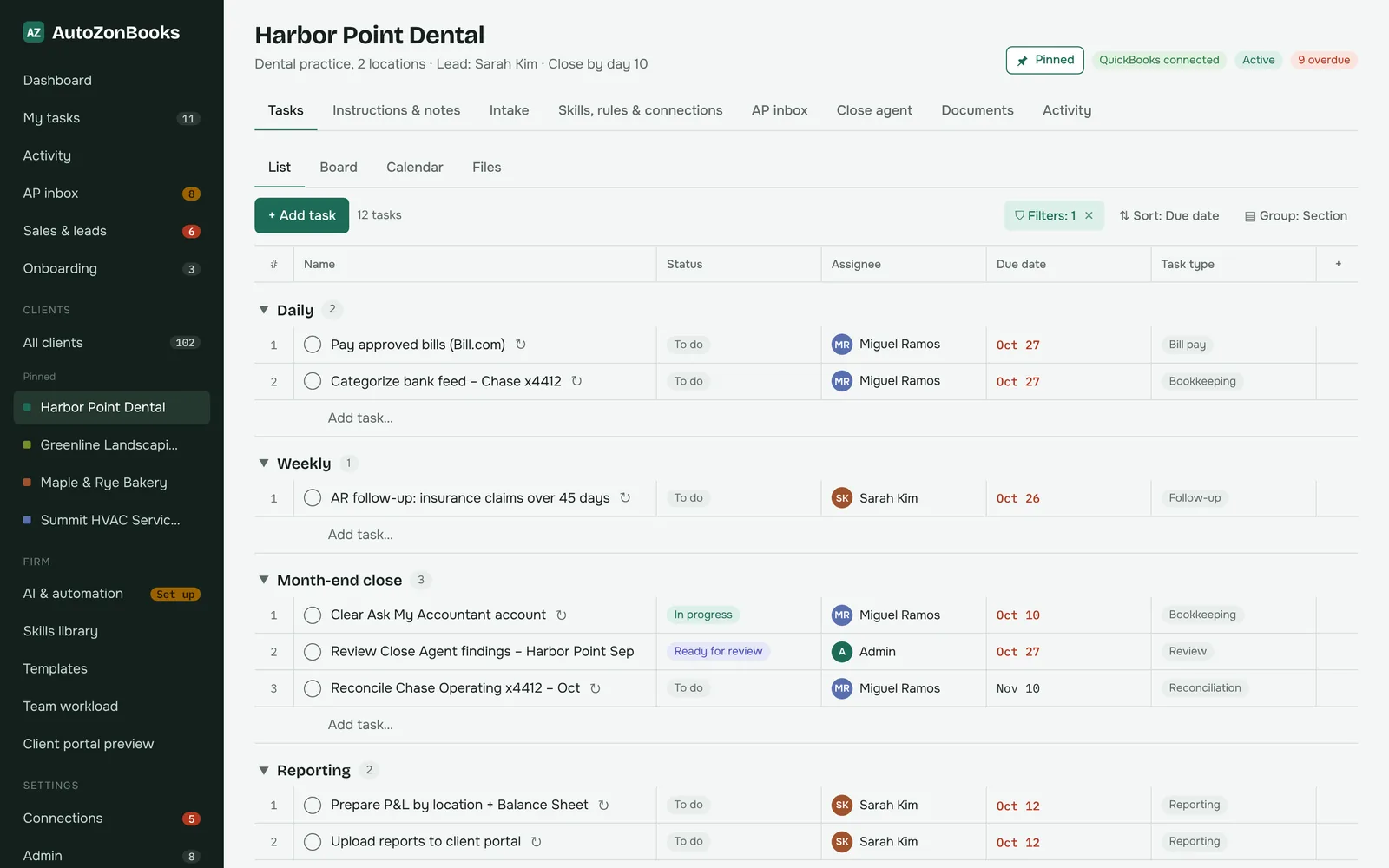Click recurrence icon on Upload reports task
The width and height of the screenshot is (1389, 868).
tap(537, 842)
